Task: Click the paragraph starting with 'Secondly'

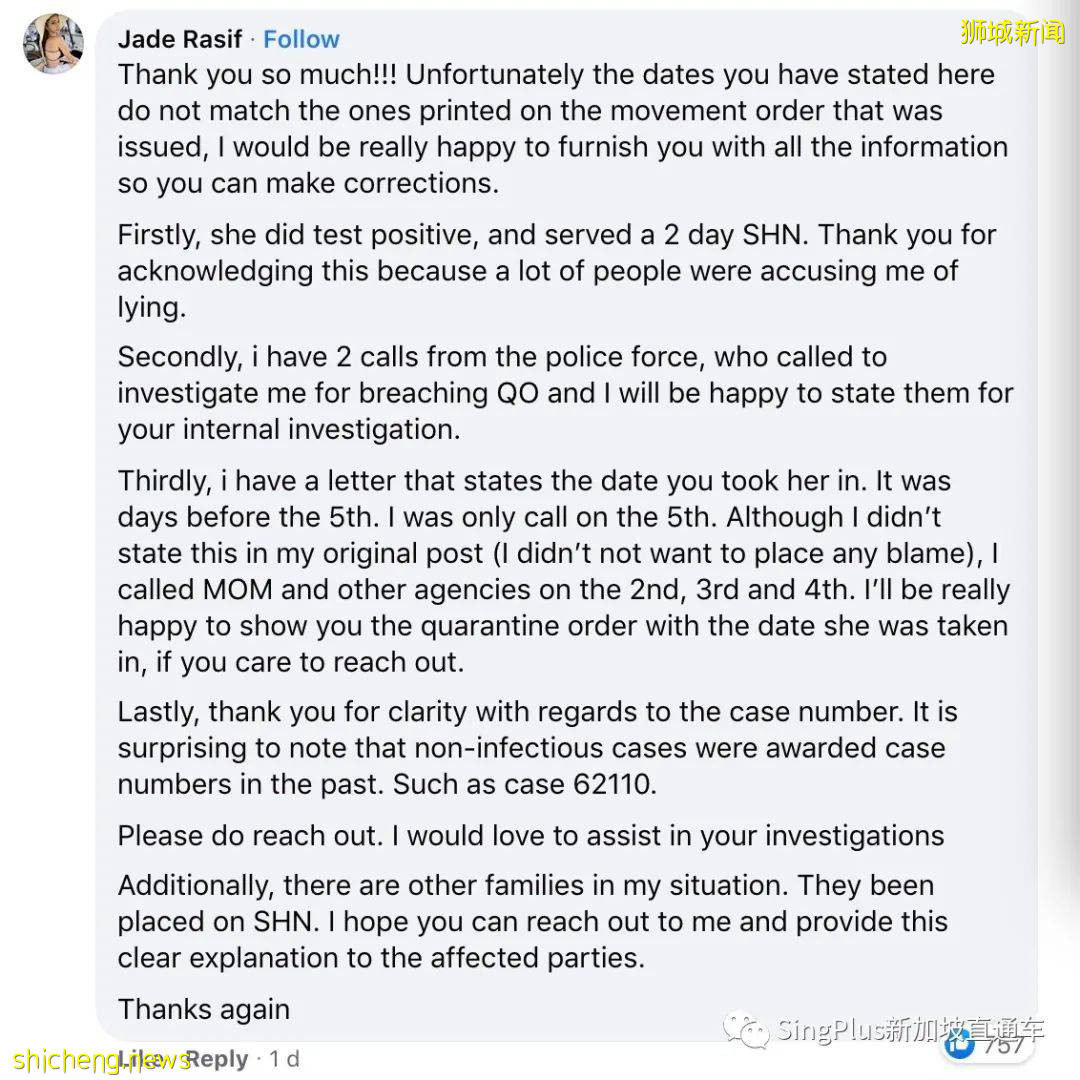Action: (565, 393)
